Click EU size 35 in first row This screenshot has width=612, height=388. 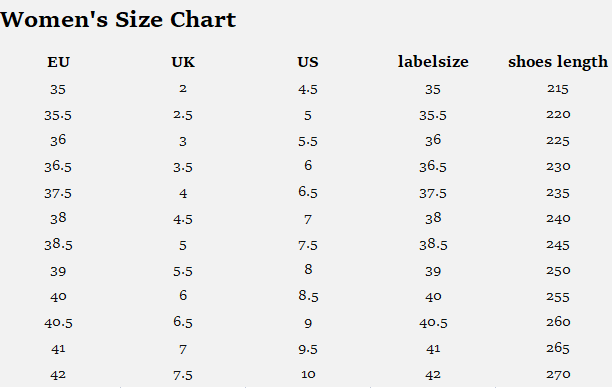pyautogui.click(x=58, y=89)
